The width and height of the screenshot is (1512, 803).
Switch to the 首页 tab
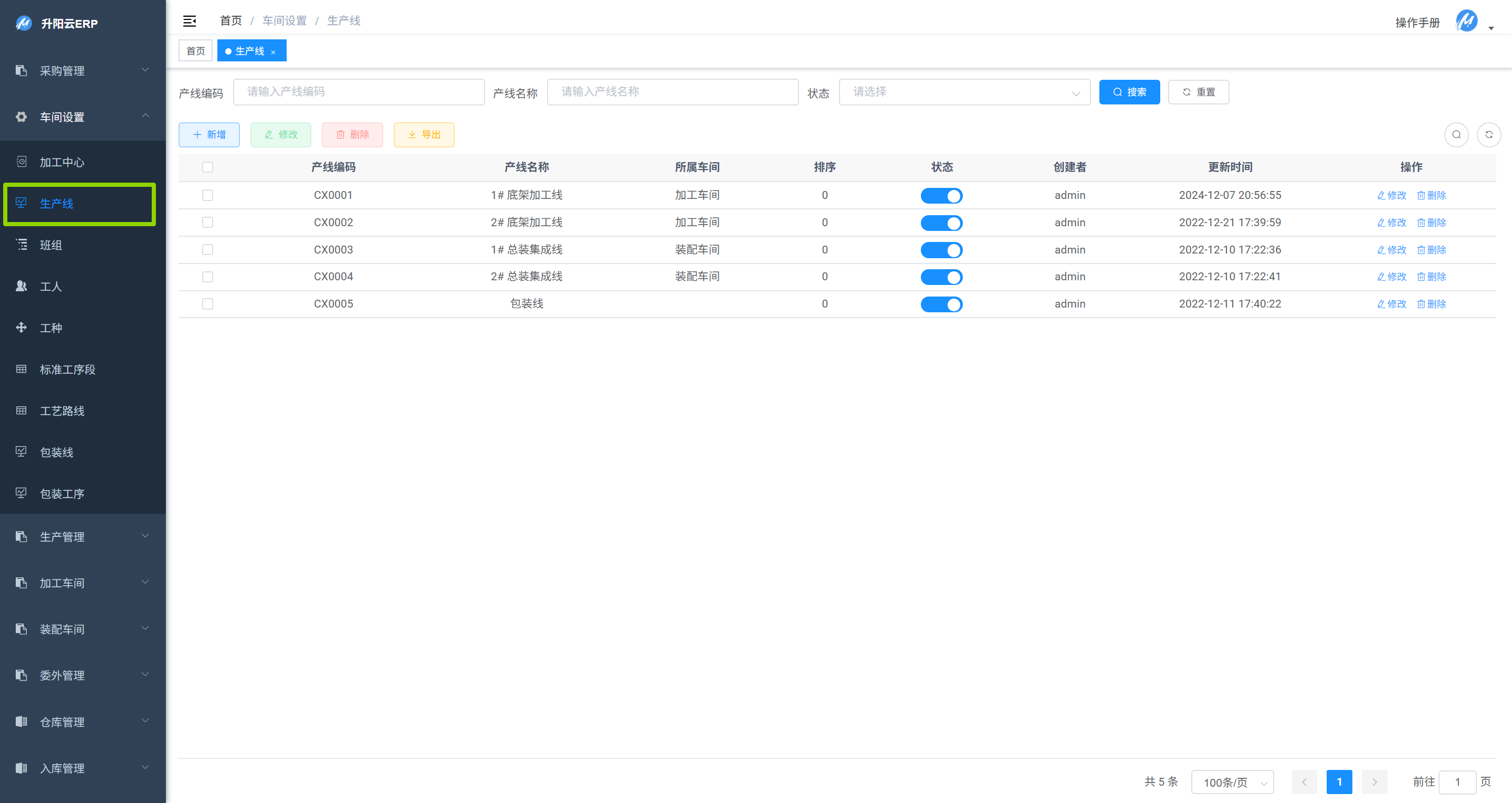pos(195,51)
